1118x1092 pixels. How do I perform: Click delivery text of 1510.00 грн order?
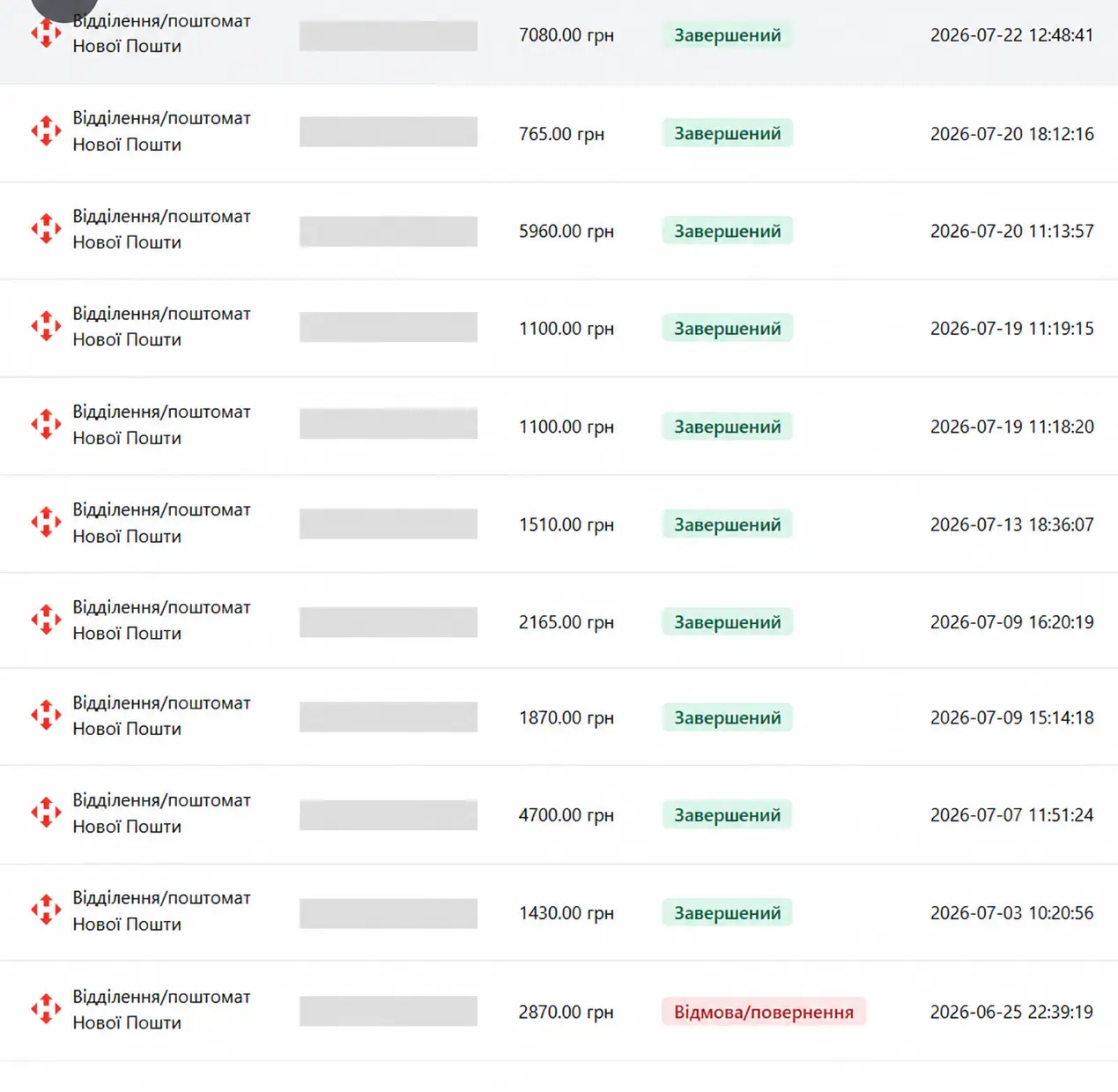(x=161, y=523)
